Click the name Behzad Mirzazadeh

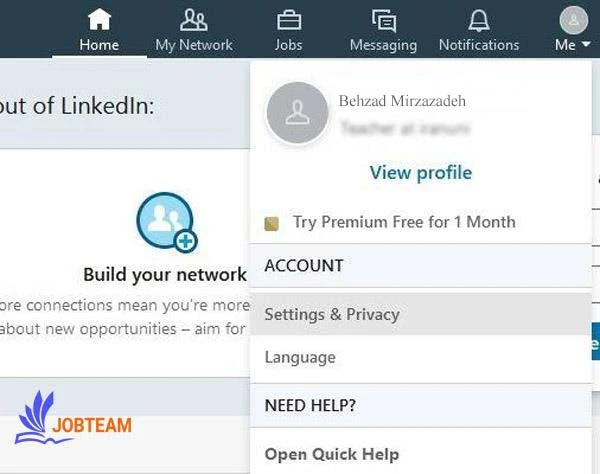tap(402, 101)
